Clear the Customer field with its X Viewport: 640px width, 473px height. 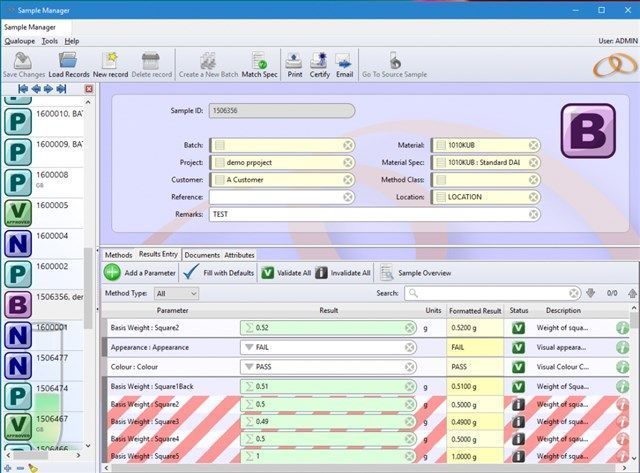pos(347,180)
